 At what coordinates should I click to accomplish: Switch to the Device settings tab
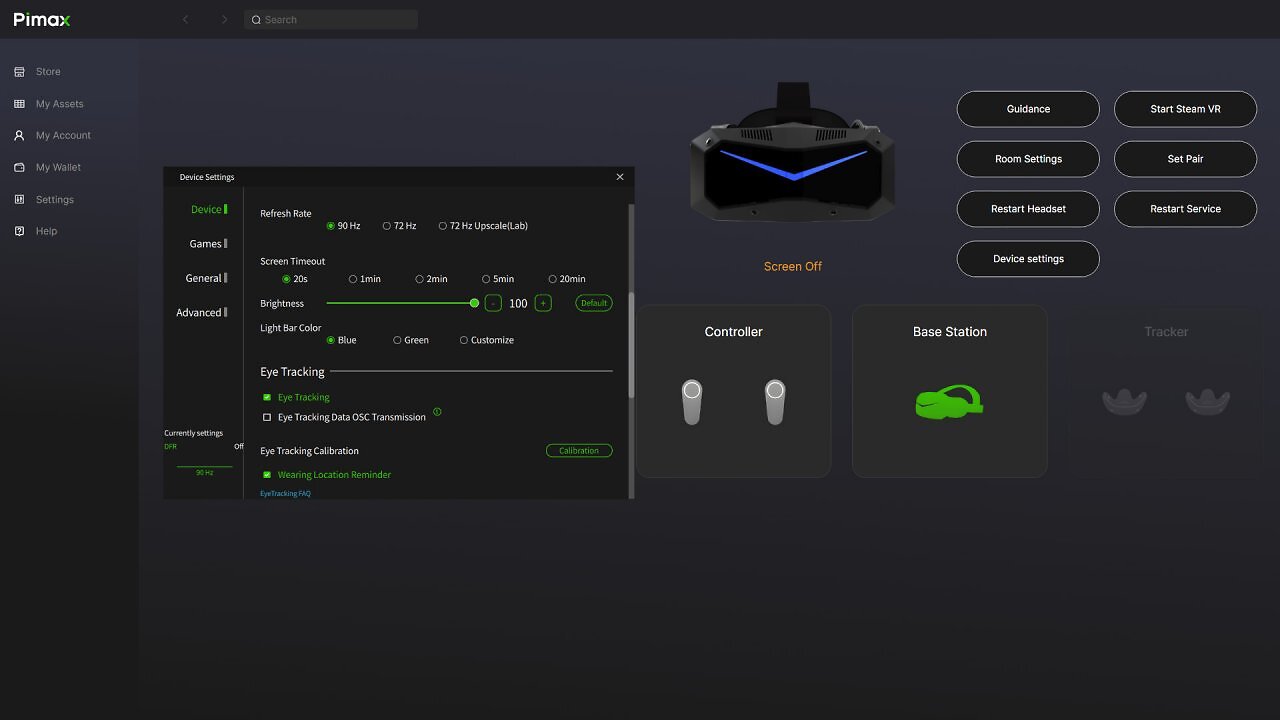pyautogui.click(x=209, y=209)
